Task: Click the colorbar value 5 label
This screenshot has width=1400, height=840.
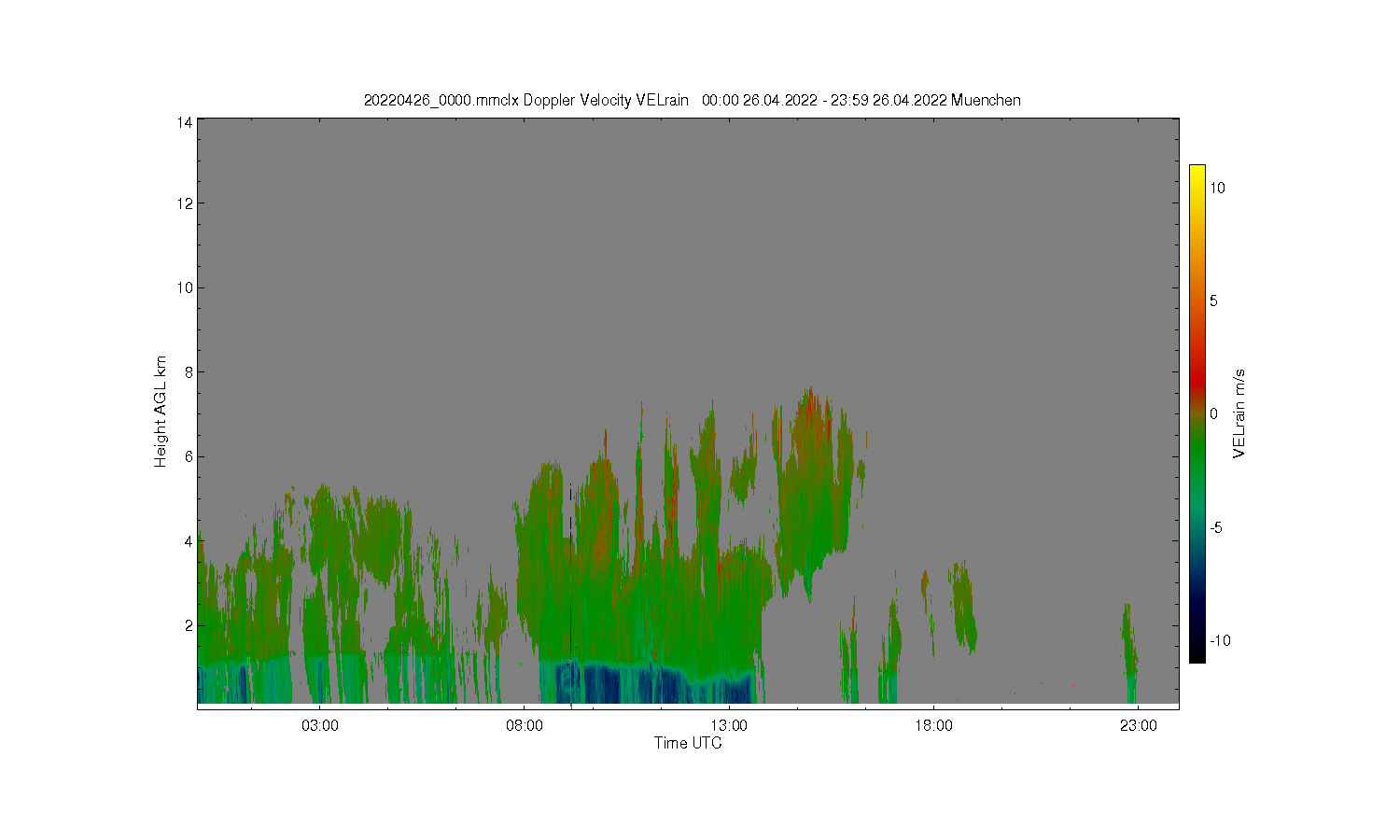Action: click(x=1213, y=301)
